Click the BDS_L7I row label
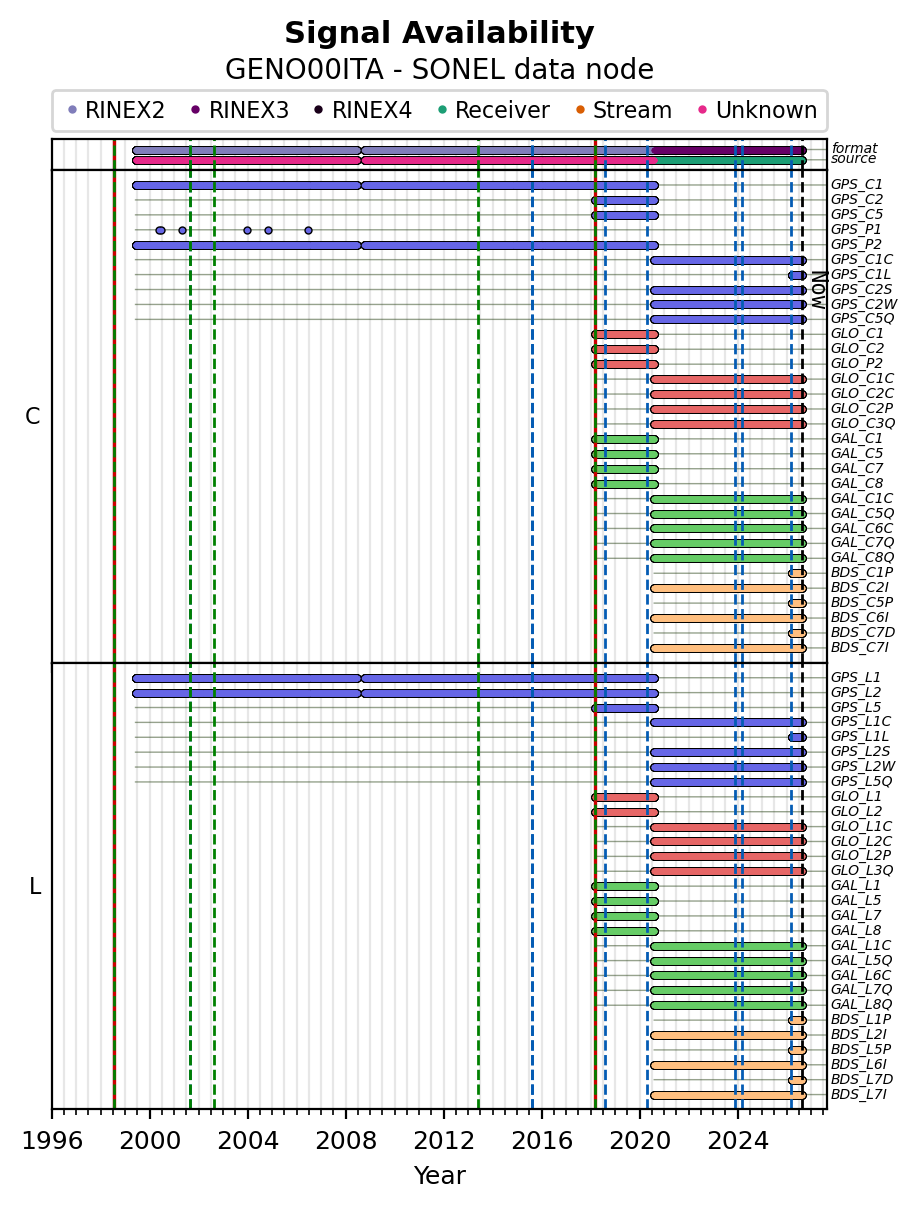Screen dimensions: 918x1208 pyautogui.click(x=859, y=1095)
